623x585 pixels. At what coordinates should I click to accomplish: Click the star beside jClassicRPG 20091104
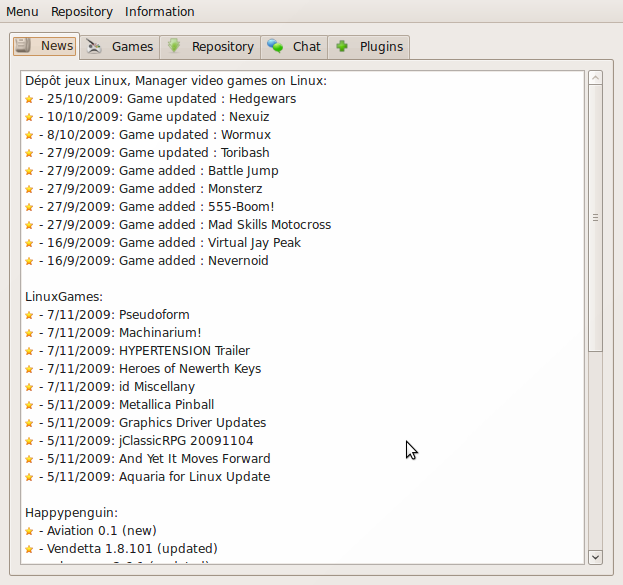[29, 441]
